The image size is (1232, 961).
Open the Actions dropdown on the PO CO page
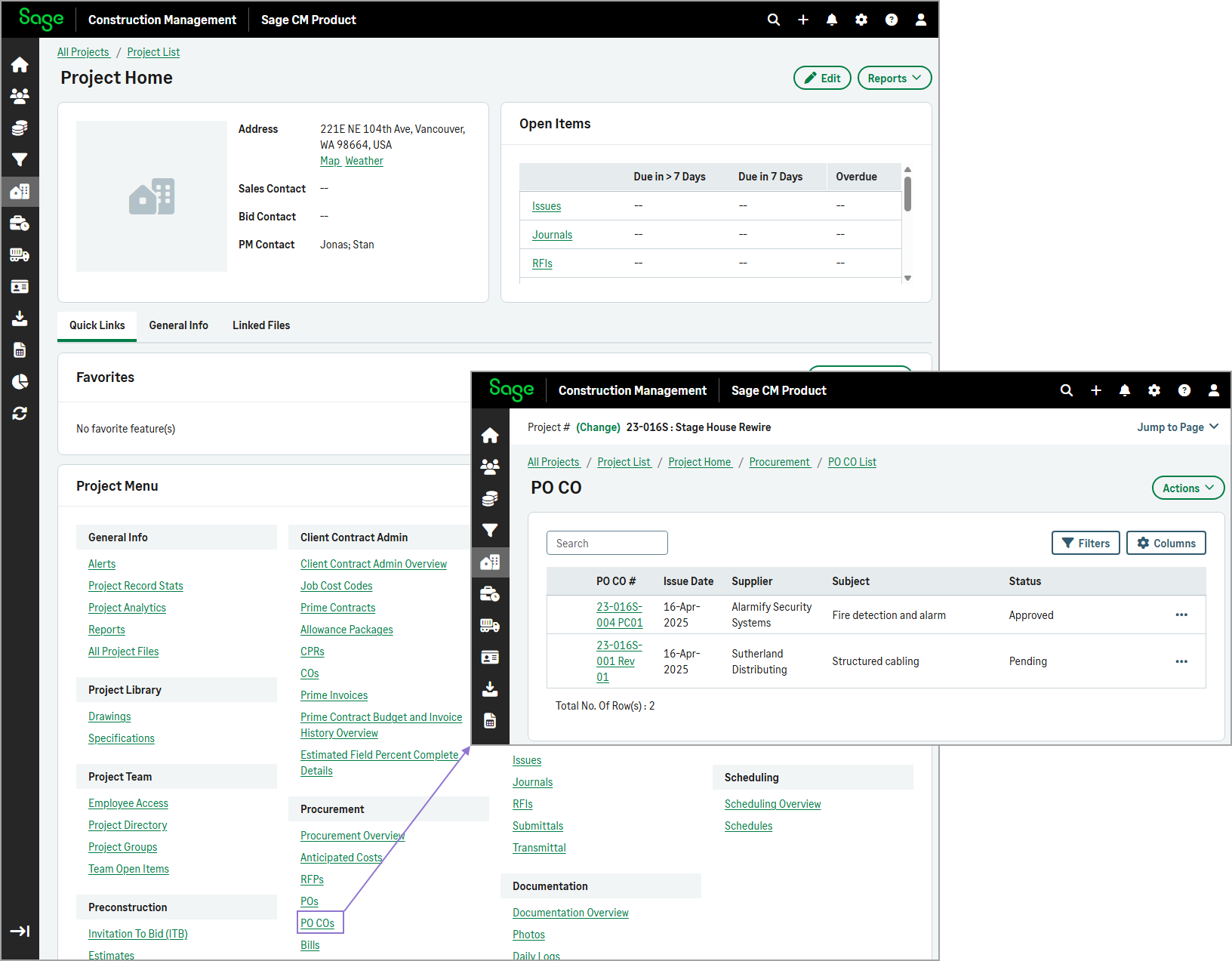[x=1188, y=488]
